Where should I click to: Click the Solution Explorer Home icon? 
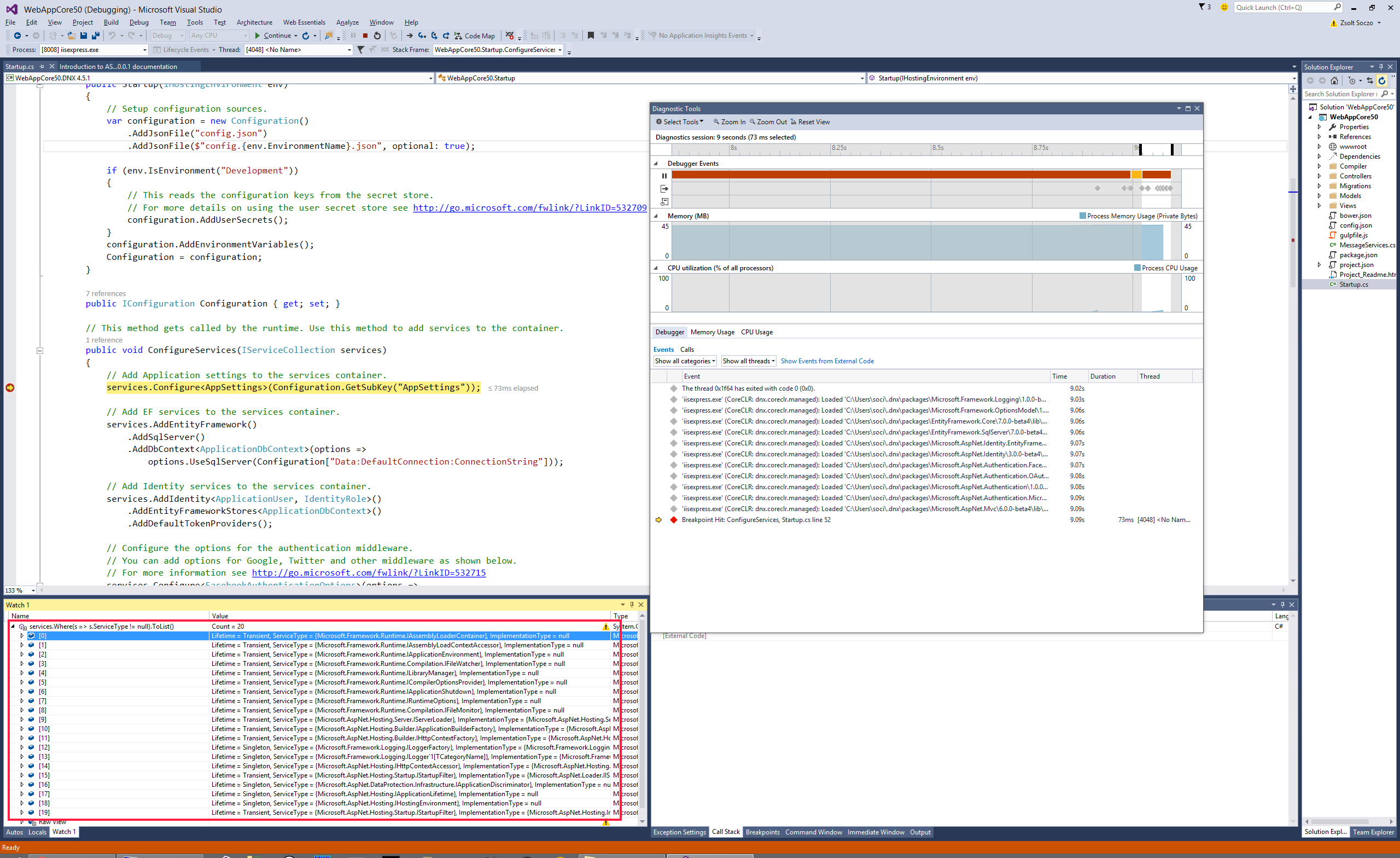tap(1334, 81)
